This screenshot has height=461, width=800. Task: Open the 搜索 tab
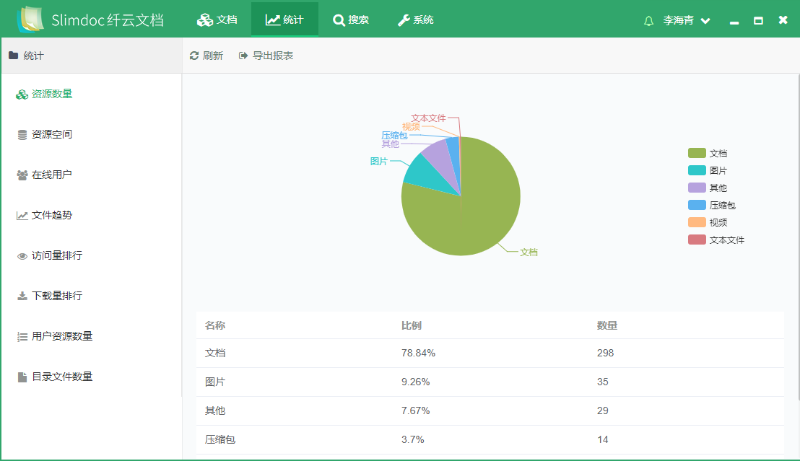click(x=351, y=19)
